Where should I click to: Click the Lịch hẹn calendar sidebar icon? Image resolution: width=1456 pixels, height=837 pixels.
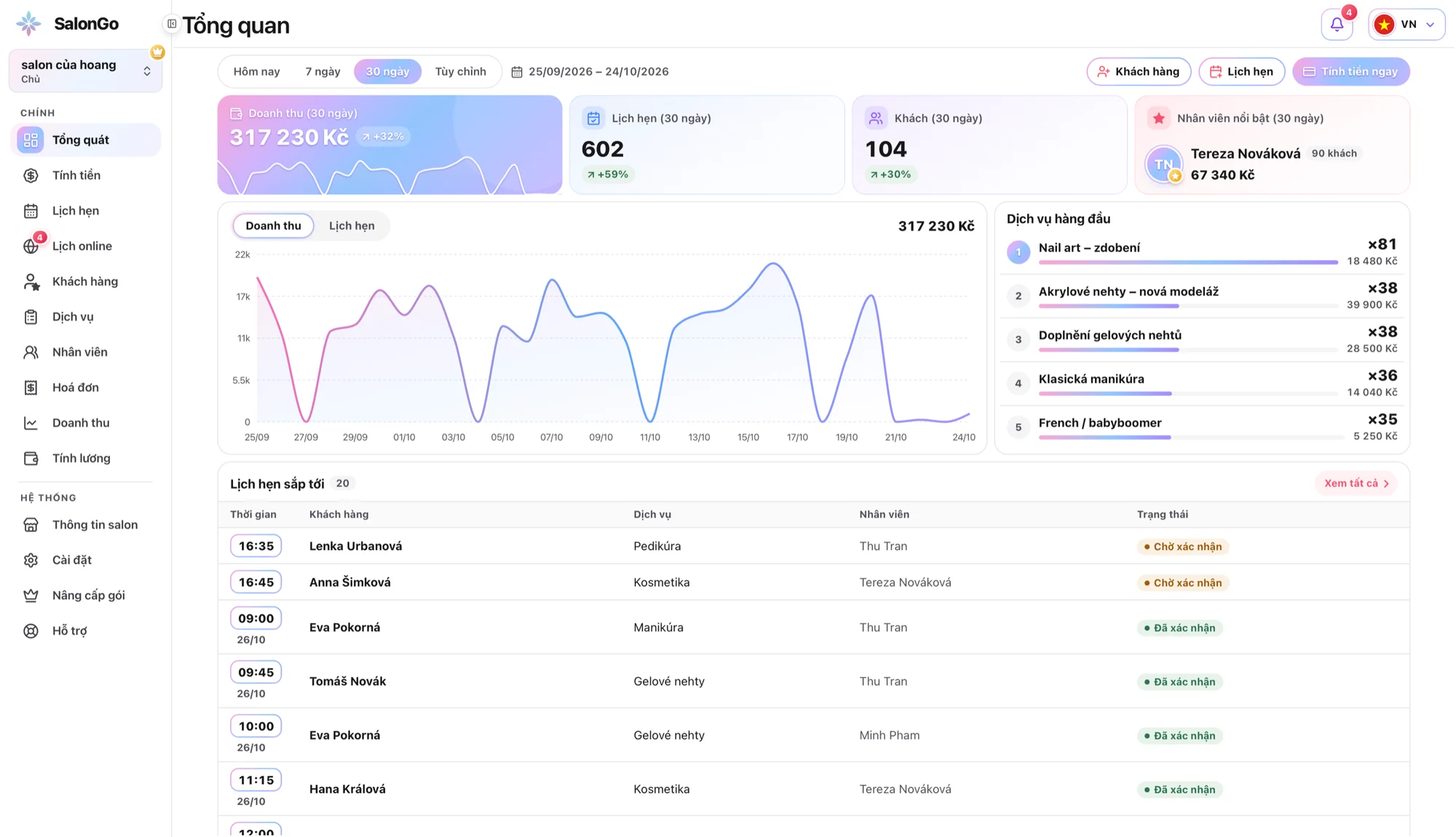coord(31,211)
